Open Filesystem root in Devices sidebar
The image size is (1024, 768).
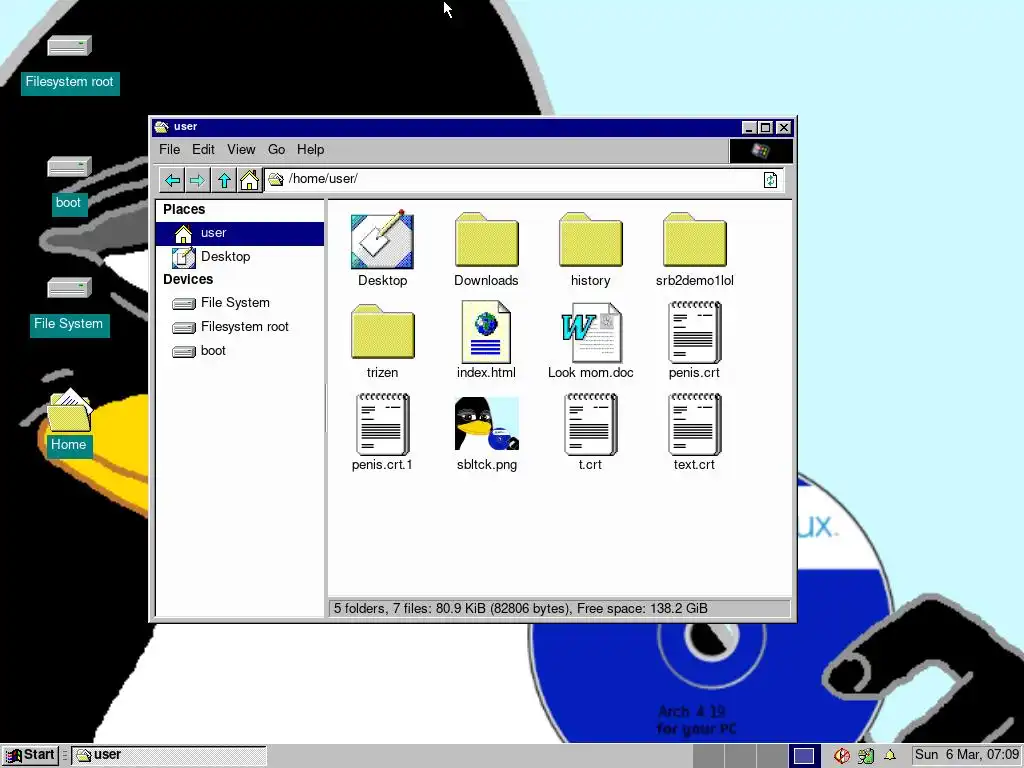(240, 327)
